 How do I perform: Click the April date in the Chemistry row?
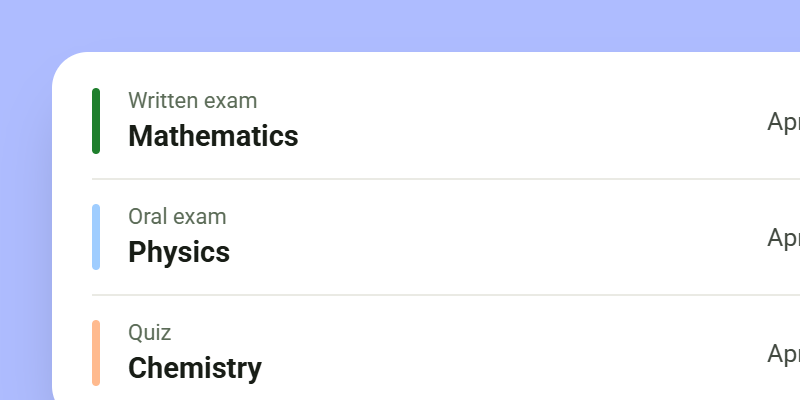784,354
